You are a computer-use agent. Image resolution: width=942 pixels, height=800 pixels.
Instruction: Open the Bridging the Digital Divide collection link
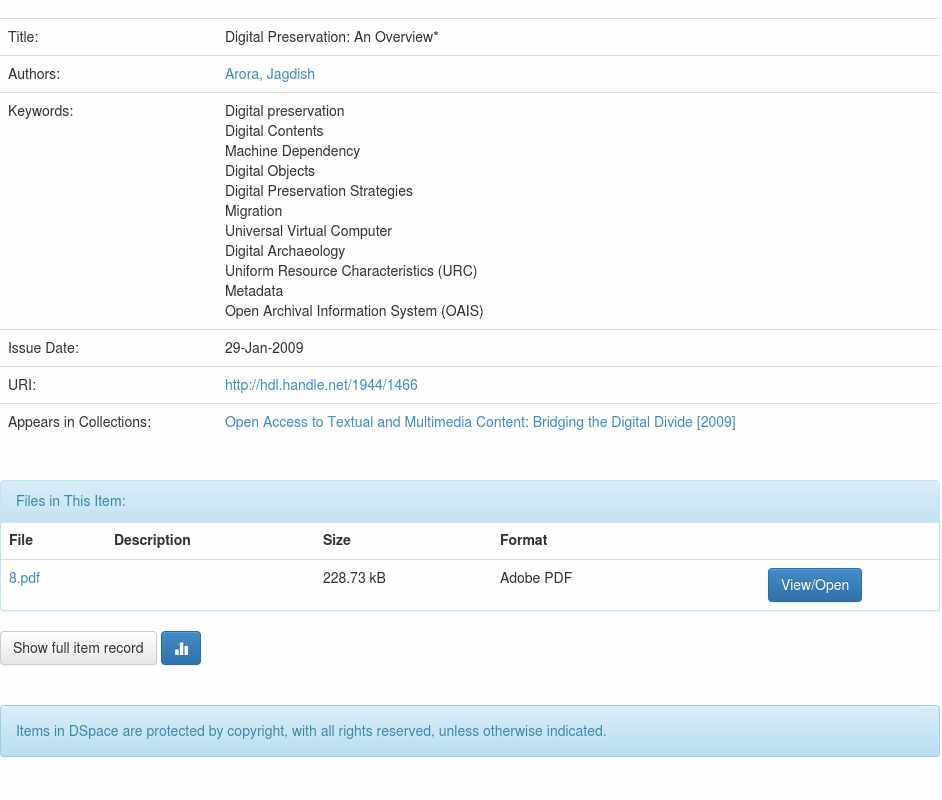480,422
